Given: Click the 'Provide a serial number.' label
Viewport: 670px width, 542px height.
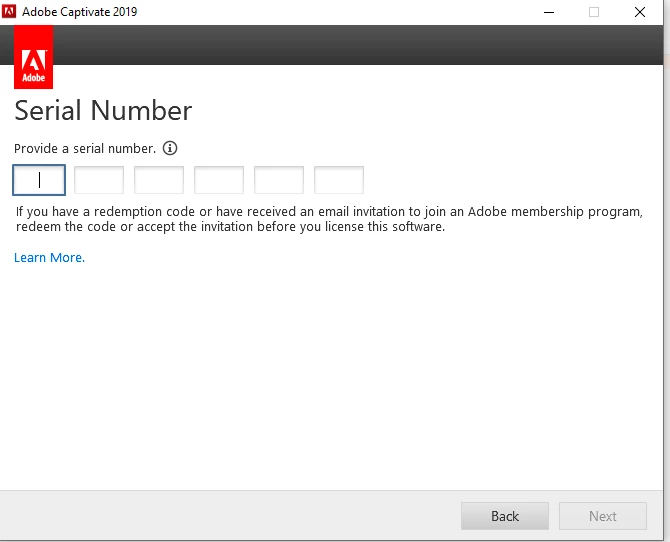Looking at the screenshot, I should coord(85,148).
